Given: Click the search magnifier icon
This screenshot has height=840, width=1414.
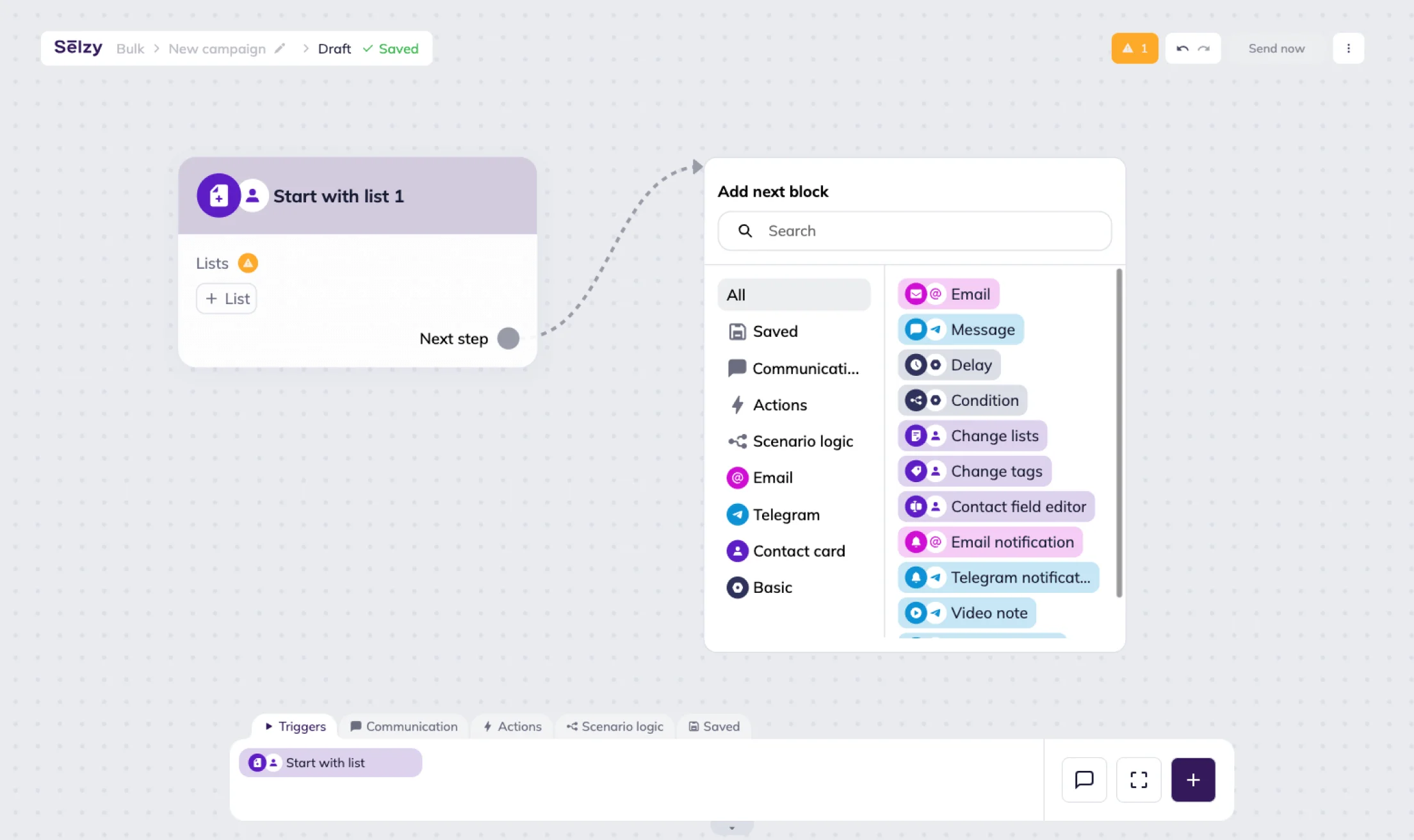Looking at the screenshot, I should coord(745,230).
